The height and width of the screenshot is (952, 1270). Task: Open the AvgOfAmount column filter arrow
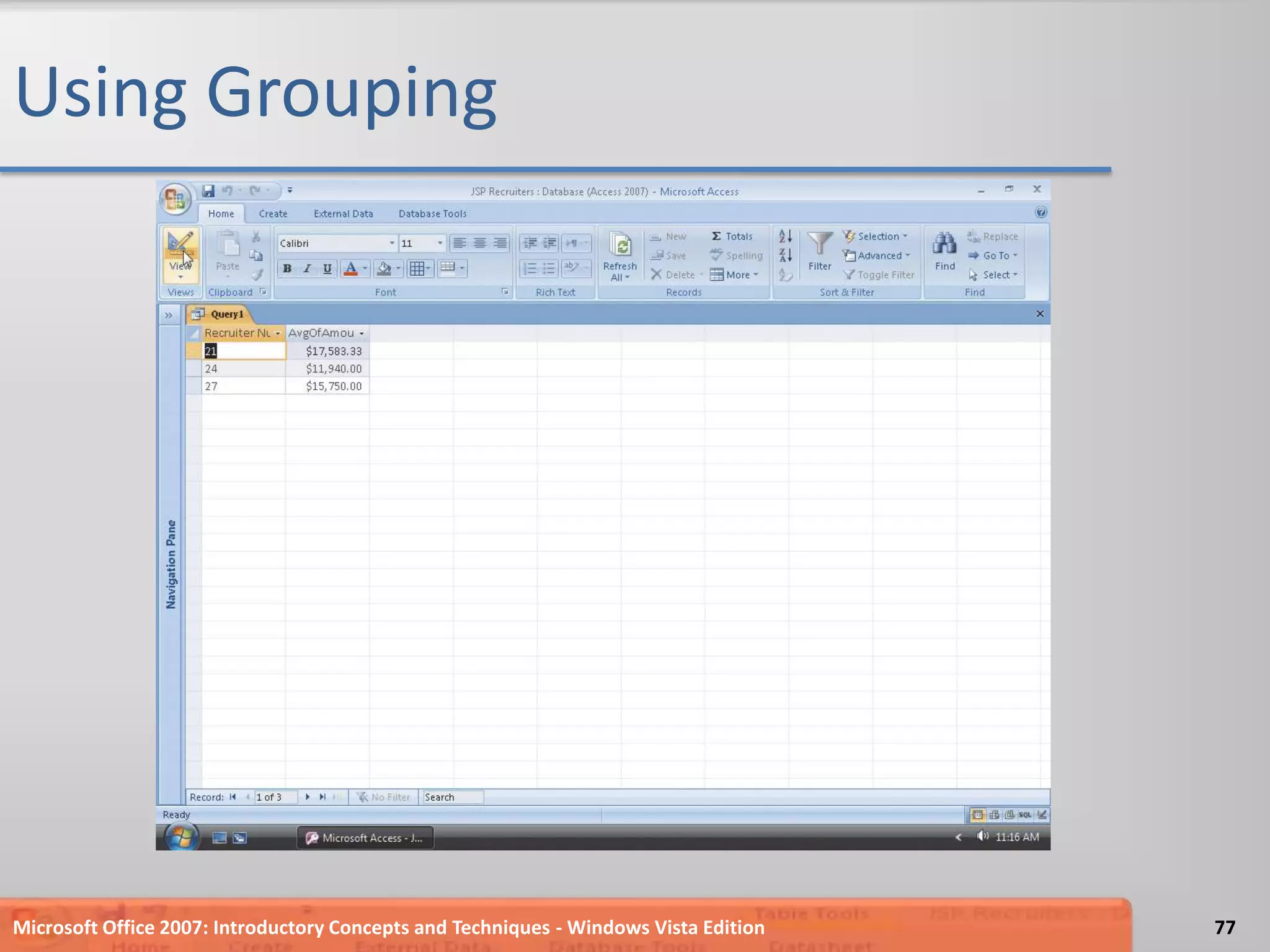click(362, 333)
